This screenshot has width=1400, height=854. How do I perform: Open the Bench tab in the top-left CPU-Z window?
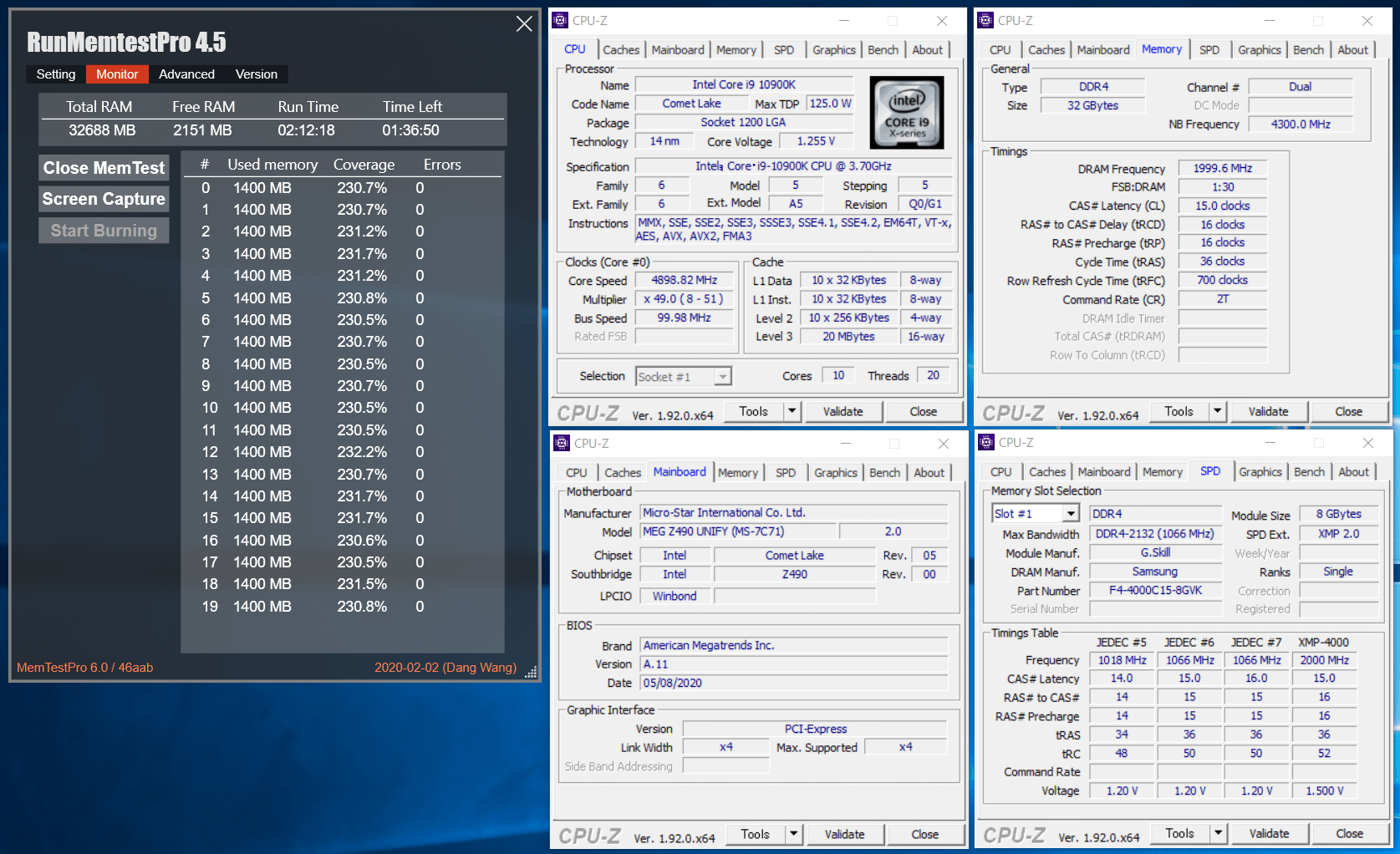pos(883,50)
